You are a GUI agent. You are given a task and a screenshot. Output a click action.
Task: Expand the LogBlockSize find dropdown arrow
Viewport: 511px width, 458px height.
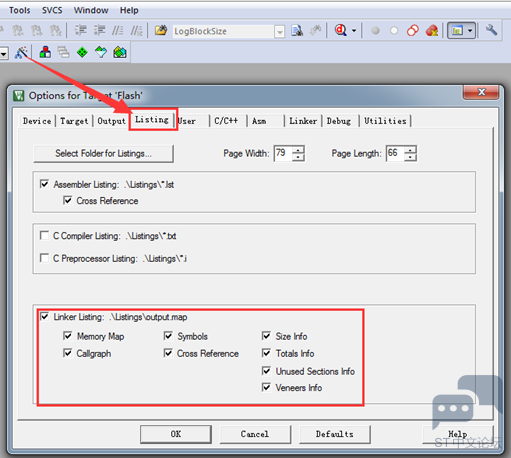[x=280, y=32]
